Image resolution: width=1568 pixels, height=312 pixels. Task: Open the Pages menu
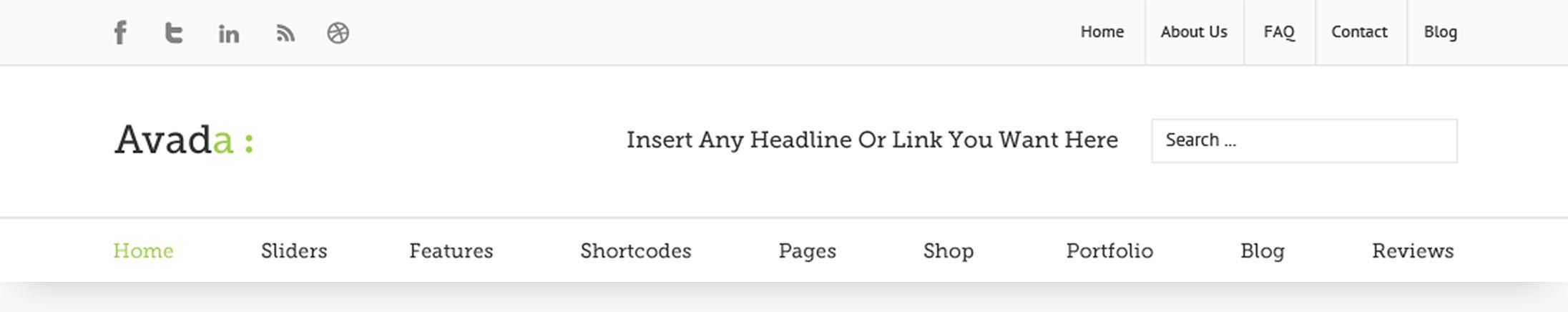click(807, 251)
